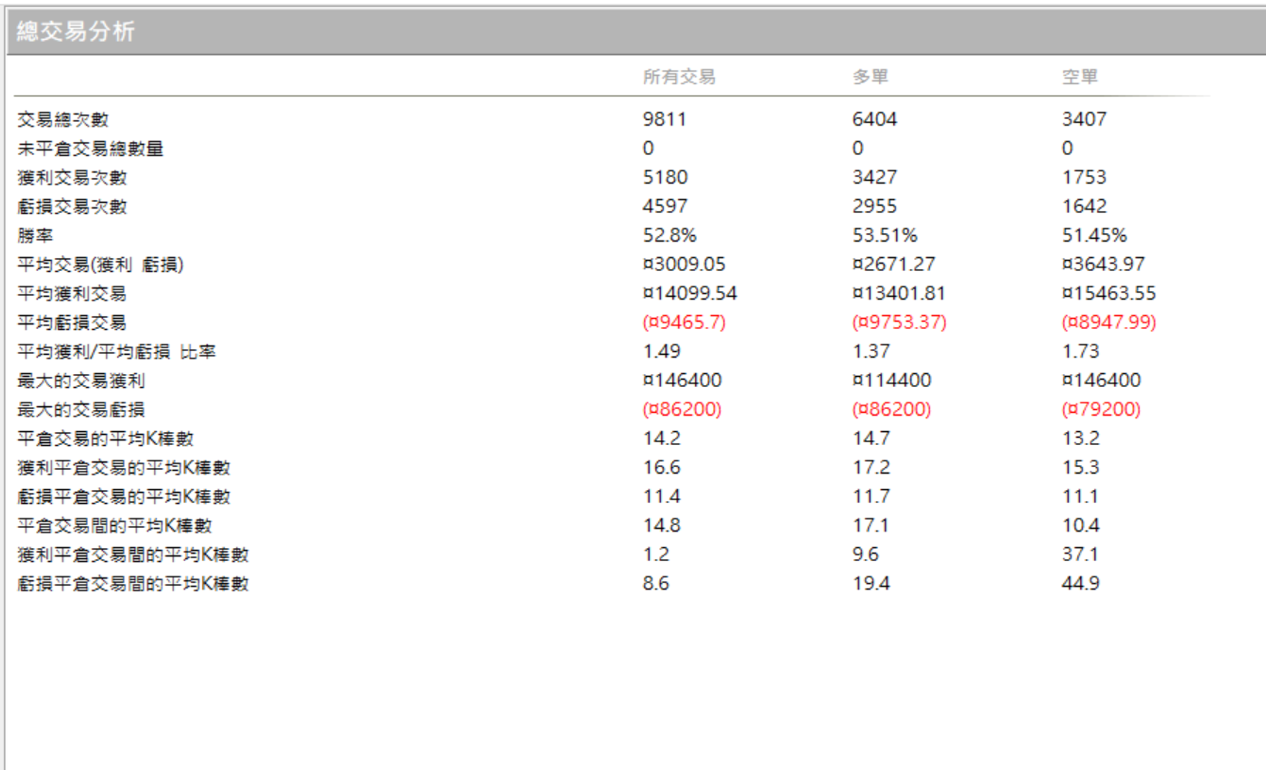The height and width of the screenshot is (770, 1266).
Task: Click value 3427 in 獲利交易次數 row
Action: pyautogui.click(x=875, y=178)
